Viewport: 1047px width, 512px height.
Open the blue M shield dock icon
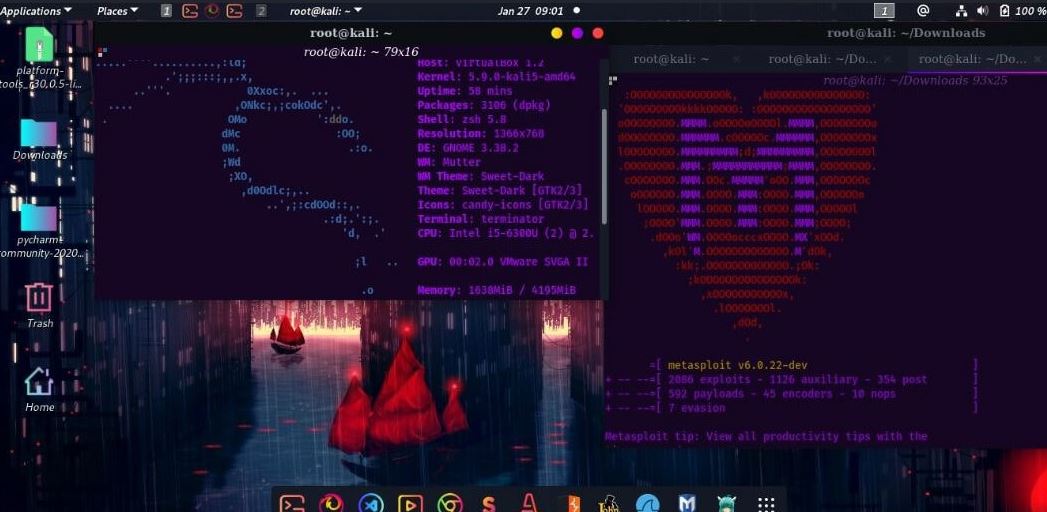687,503
